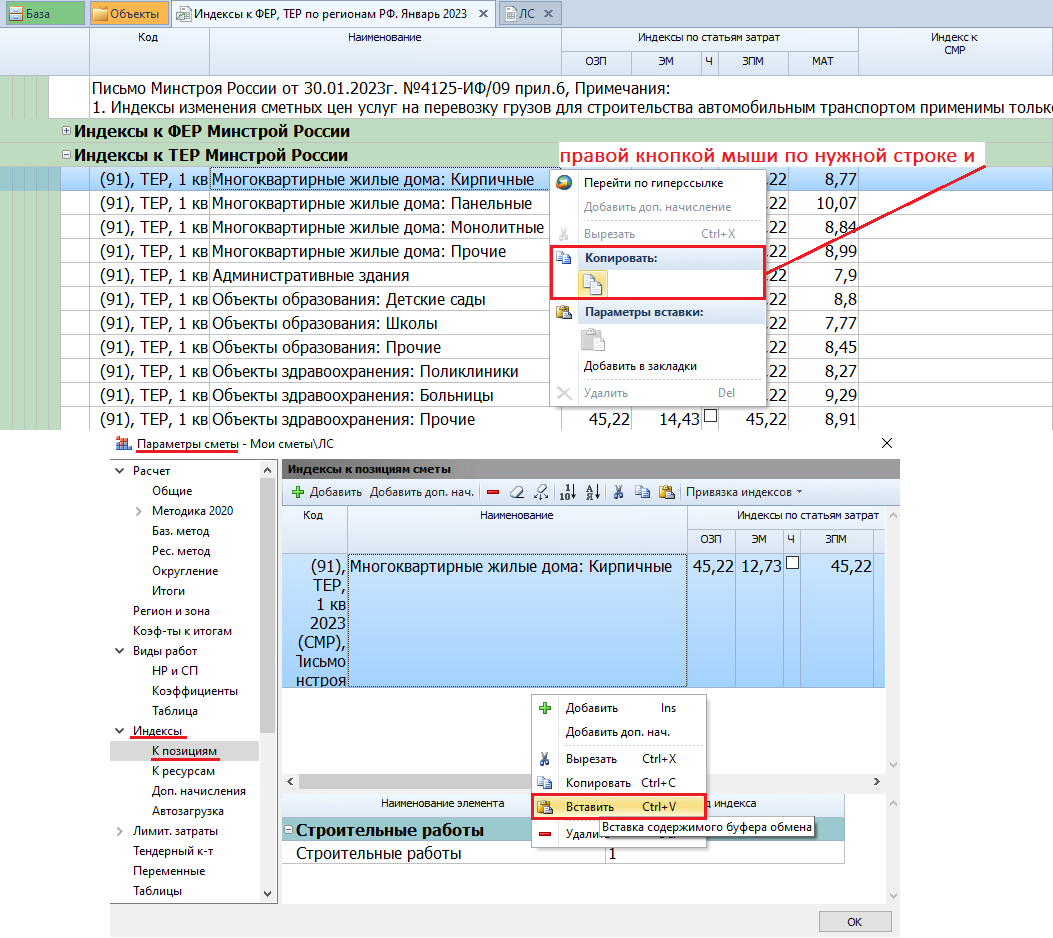Choose Добавить доп. нач. in lower context menu
Viewport: 1053px width, 938px height.
619,732
